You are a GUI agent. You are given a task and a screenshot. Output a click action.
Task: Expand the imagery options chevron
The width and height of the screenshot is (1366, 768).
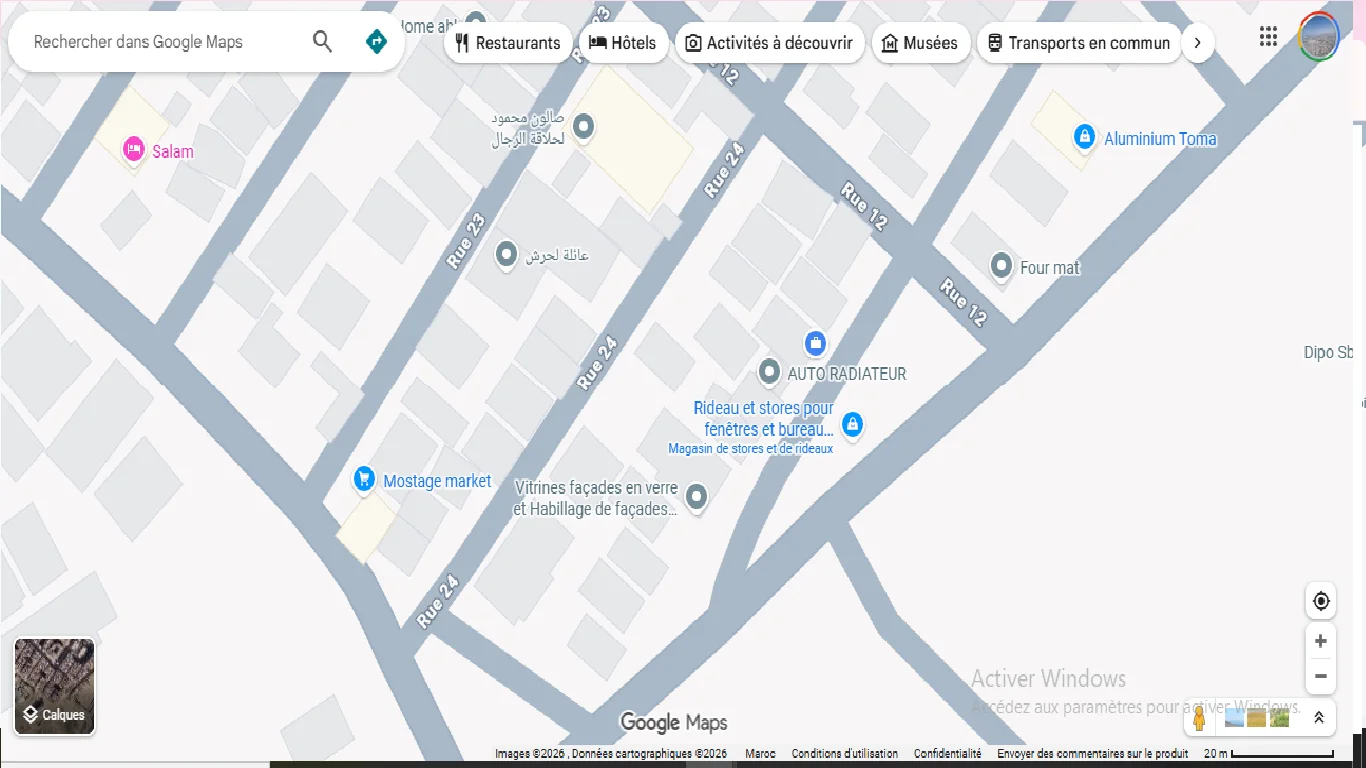[x=1318, y=718]
